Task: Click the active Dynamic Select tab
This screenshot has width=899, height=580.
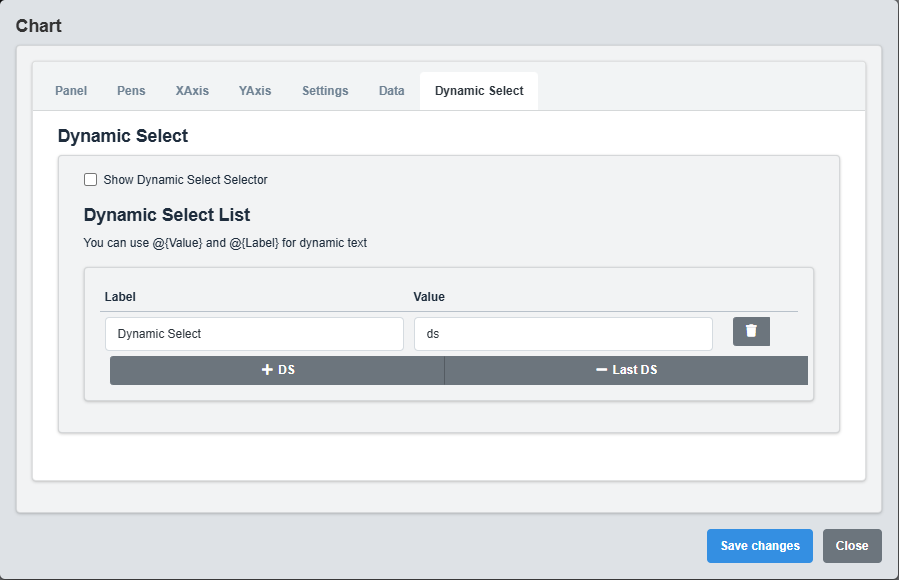Action: (x=478, y=90)
